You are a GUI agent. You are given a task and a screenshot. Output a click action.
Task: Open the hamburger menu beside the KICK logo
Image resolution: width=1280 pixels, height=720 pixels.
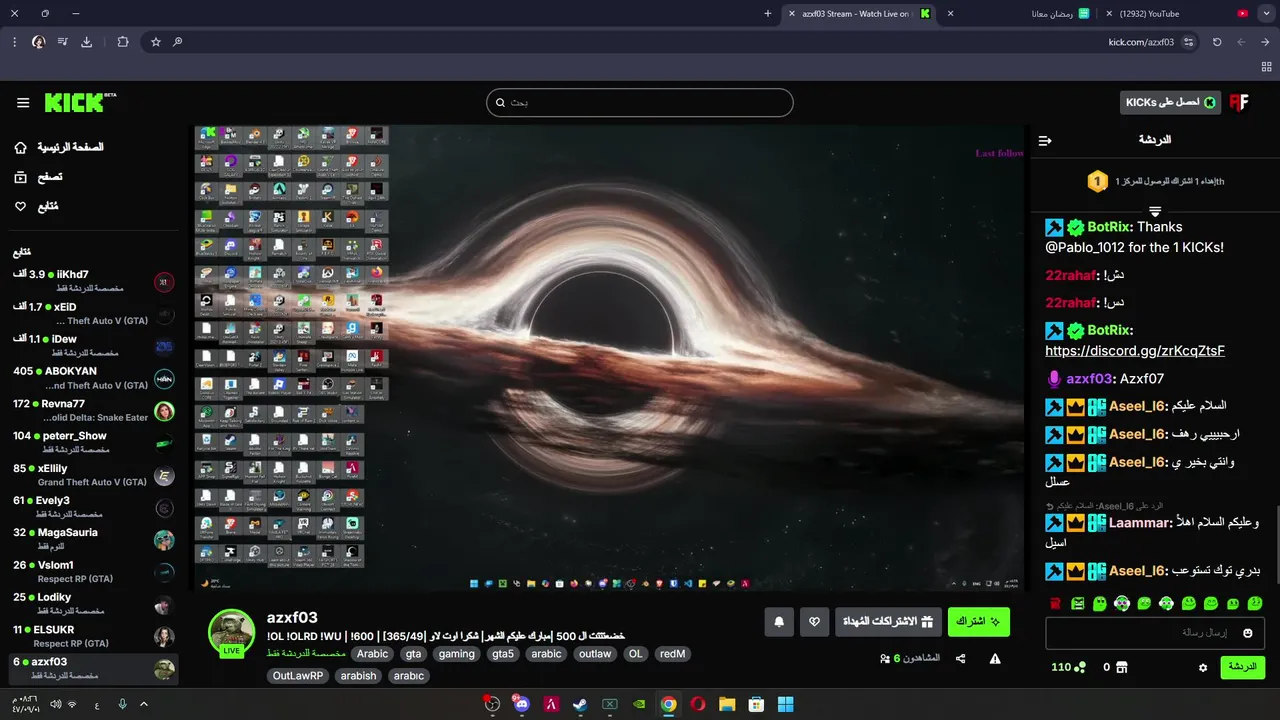(23, 103)
